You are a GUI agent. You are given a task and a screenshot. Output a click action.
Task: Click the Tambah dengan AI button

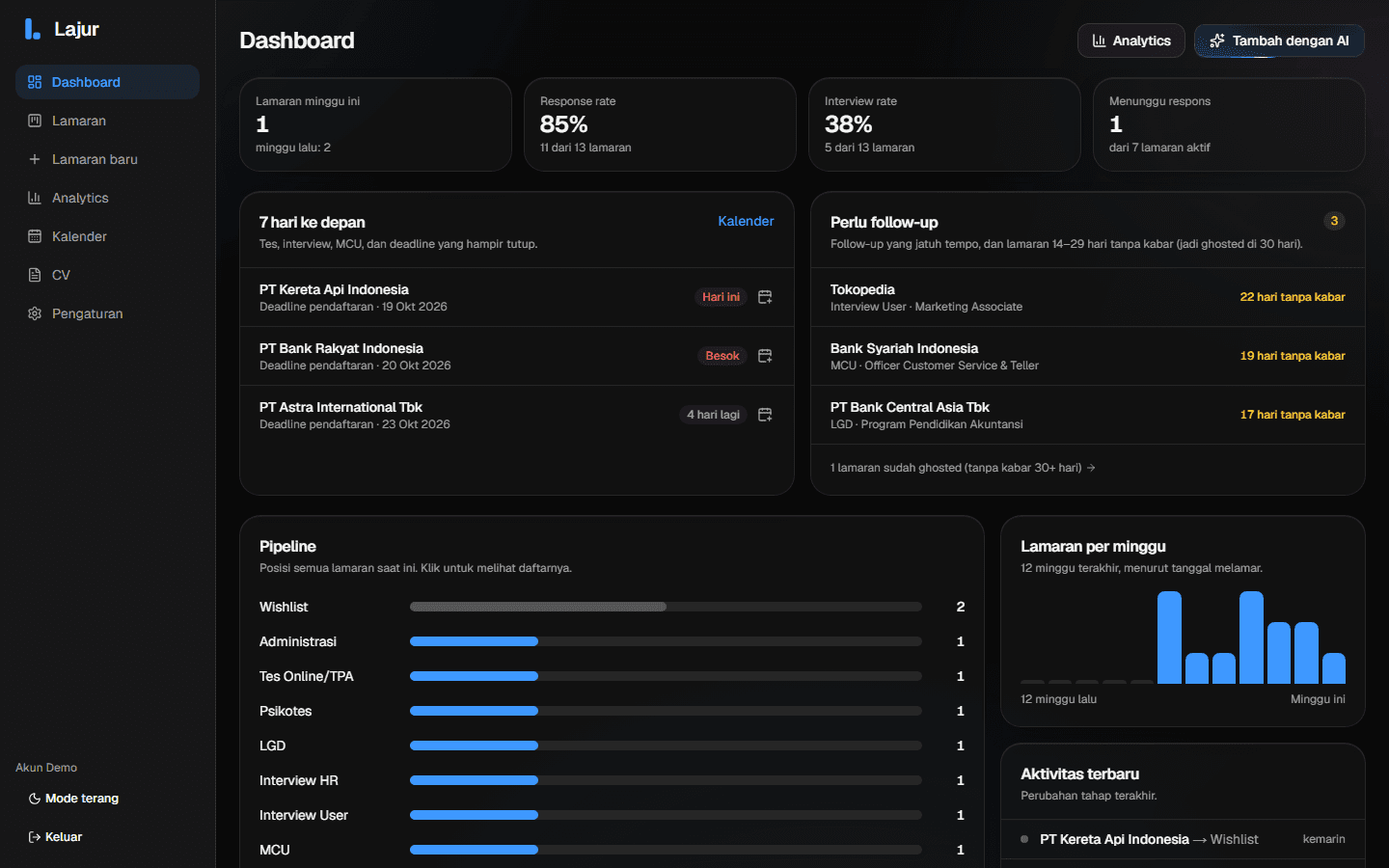[1279, 41]
